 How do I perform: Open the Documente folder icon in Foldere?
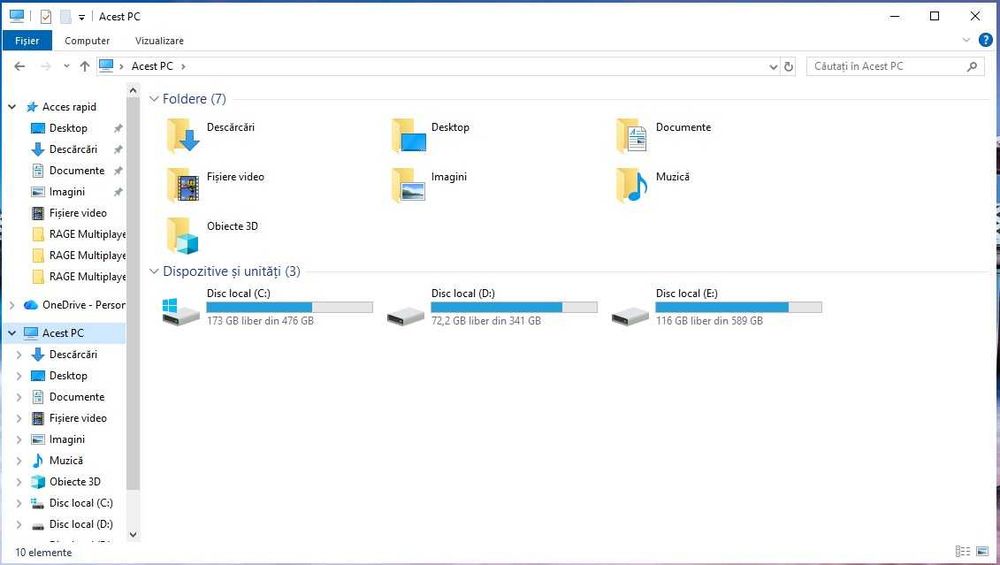click(632, 135)
